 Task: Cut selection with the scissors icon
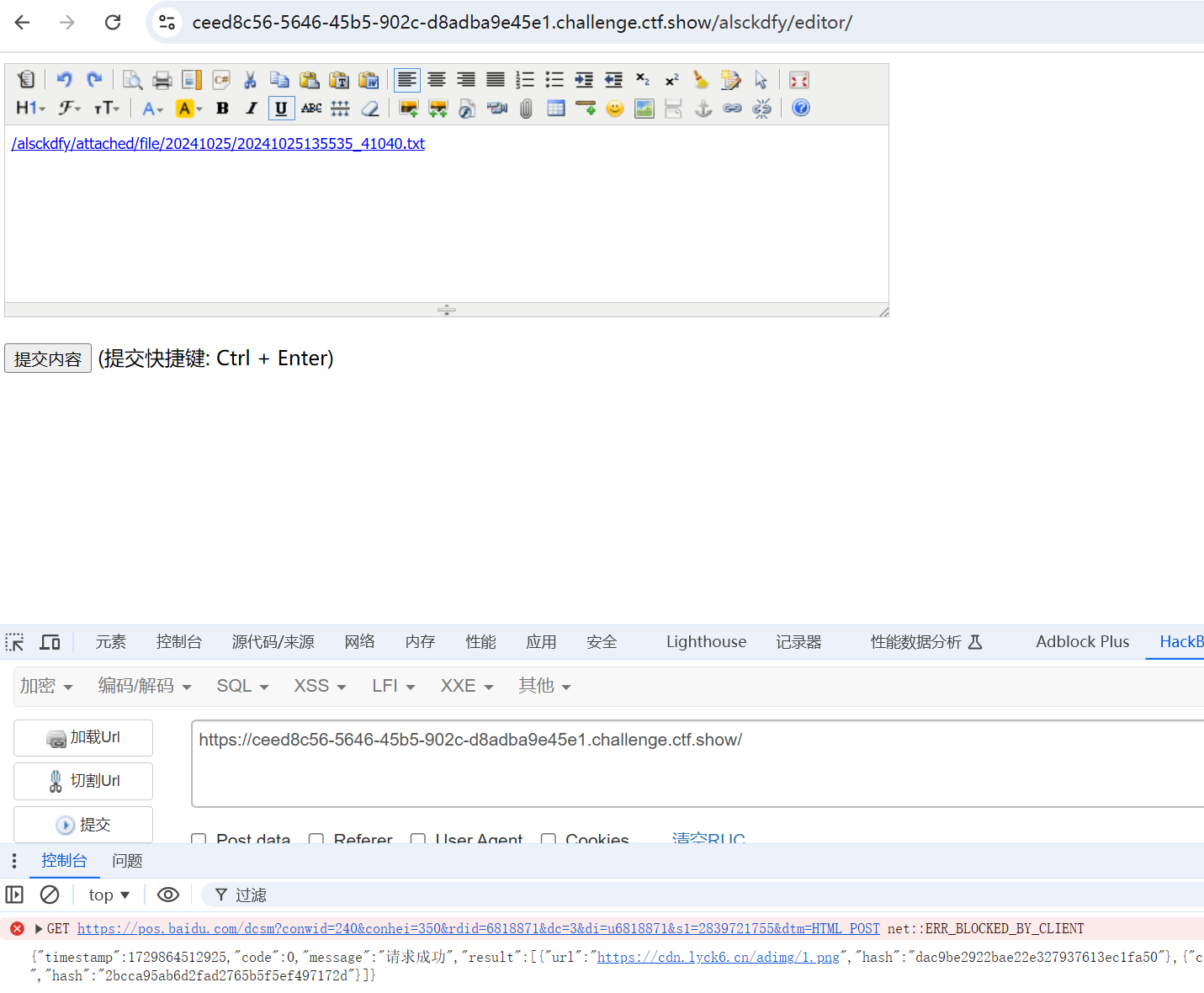[250, 80]
